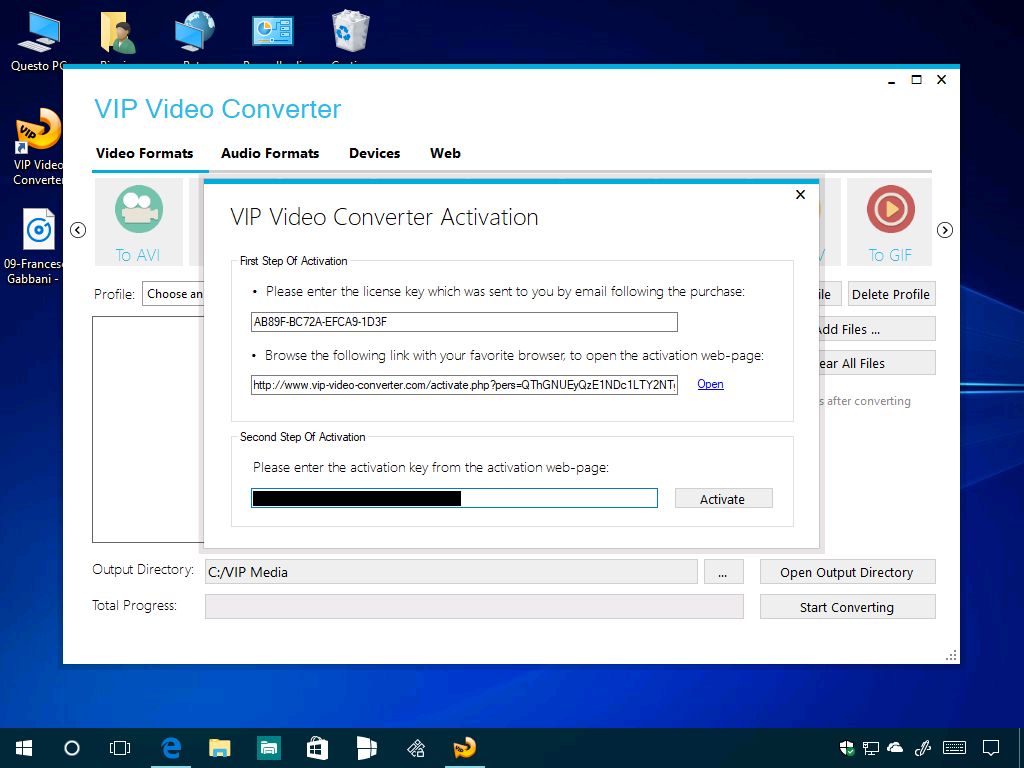The image size is (1024, 768).
Task: Select the user folder icon on the desktop
Action: point(118,33)
